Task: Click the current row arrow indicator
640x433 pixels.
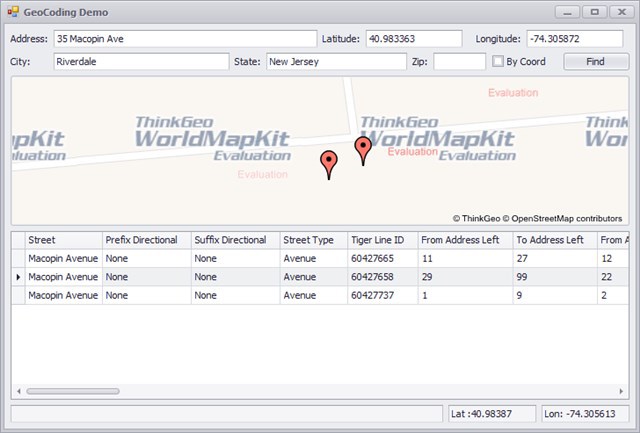Action: tap(18, 277)
